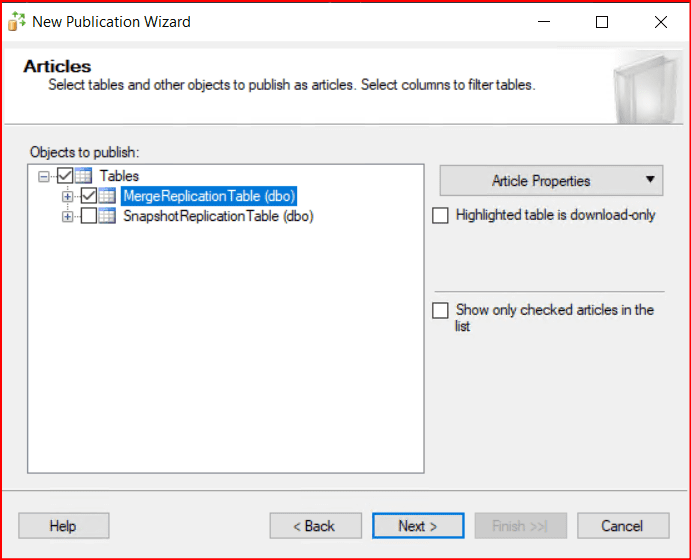Go back with the Back button
691x560 pixels.
point(314,526)
